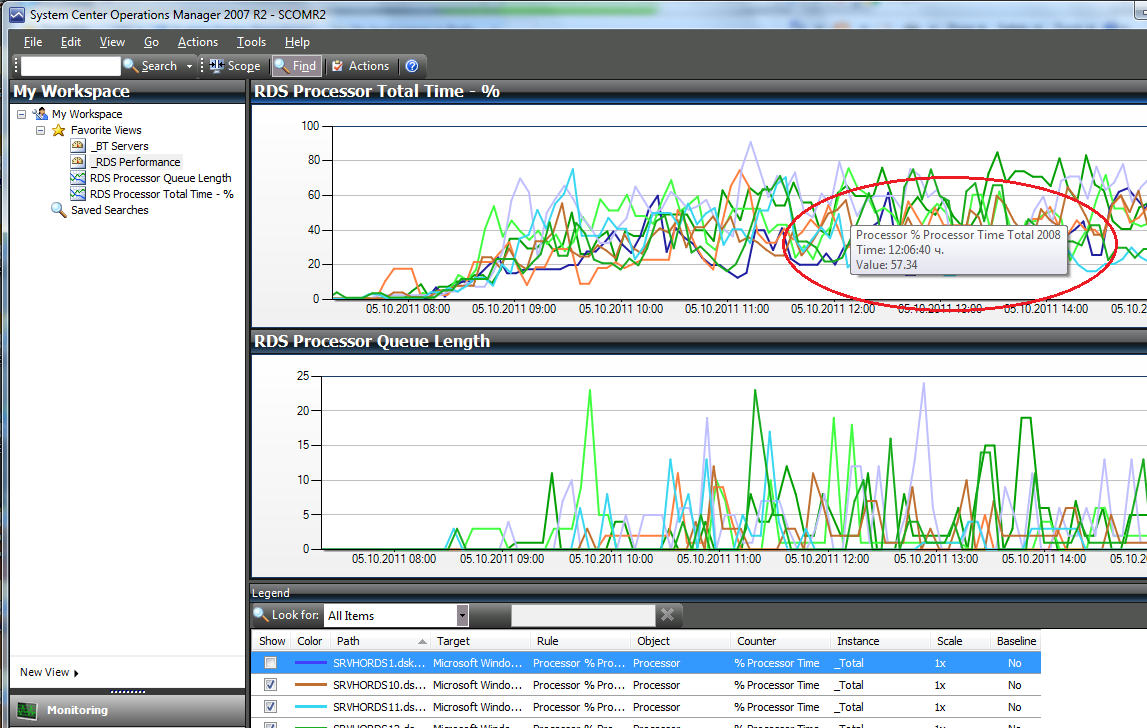Viewport: 1147px width, 728px height.
Task: Sort legend by the Rule column header
Action: (x=580, y=641)
